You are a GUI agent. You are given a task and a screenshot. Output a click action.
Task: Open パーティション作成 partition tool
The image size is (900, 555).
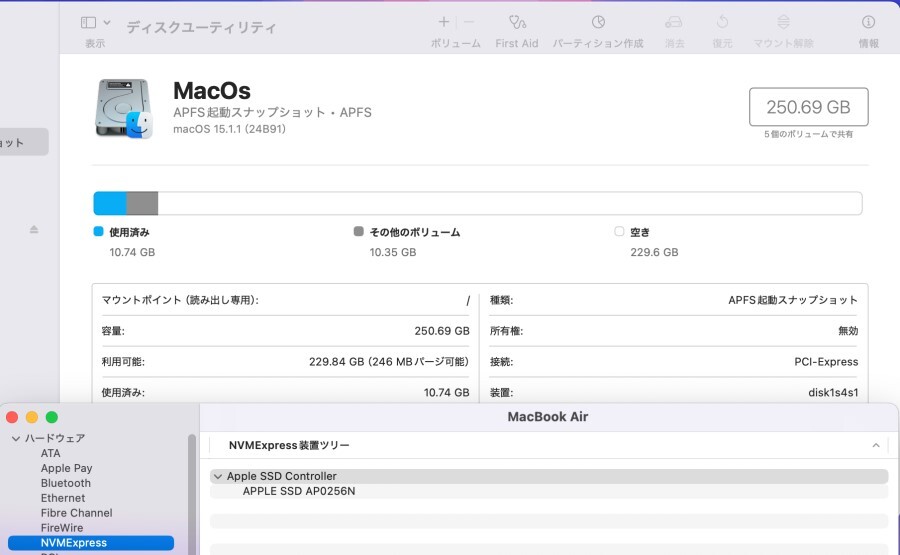598,22
